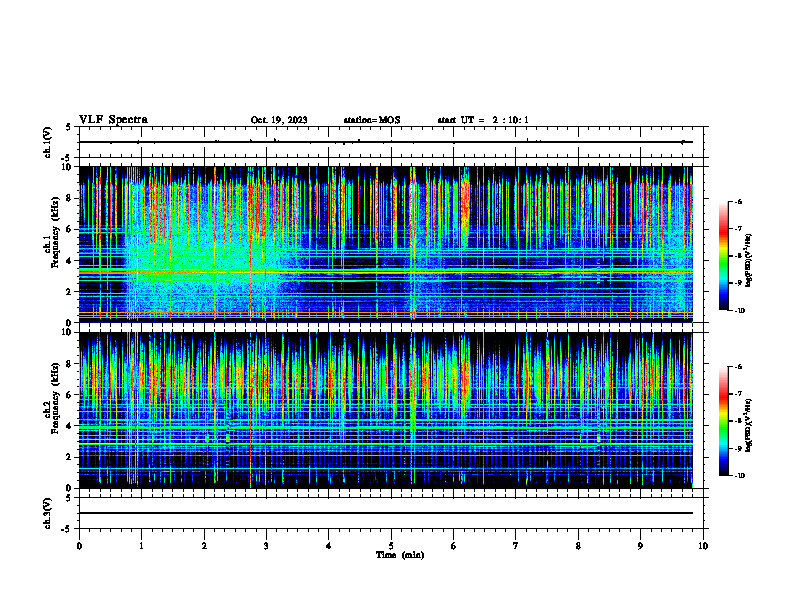Click inside the ch.2 spectrogram panel
This screenshot has width=792, height=612.
click(x=385, y=410)
